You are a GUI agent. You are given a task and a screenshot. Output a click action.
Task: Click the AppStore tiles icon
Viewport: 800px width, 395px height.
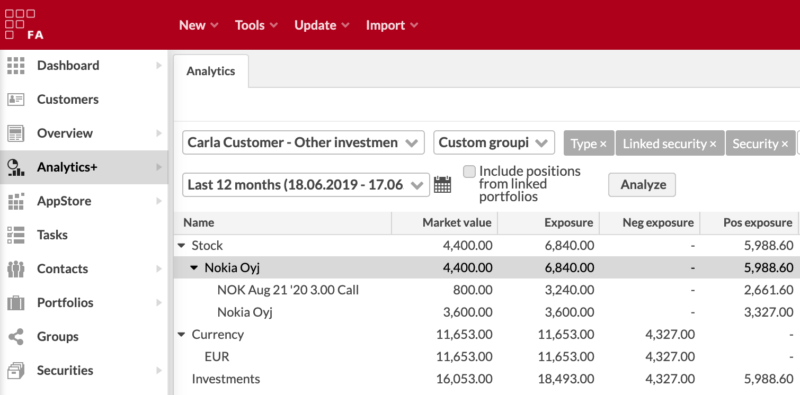tap(16, 201)
